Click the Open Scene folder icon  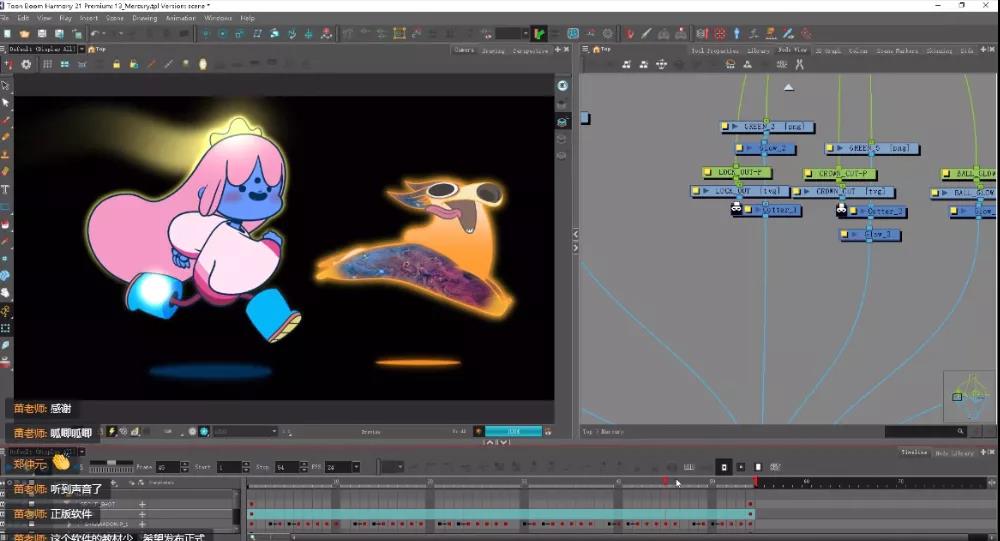24,34
